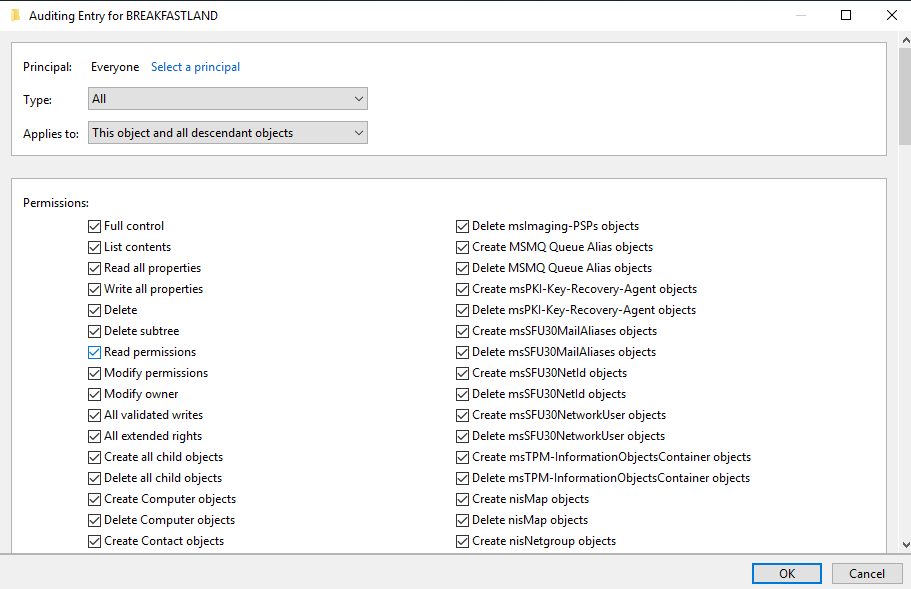Screen dimensions: 911x589
Task: Toggle Create MSMQ Queue Alias objects
Action: pos(463,247)
